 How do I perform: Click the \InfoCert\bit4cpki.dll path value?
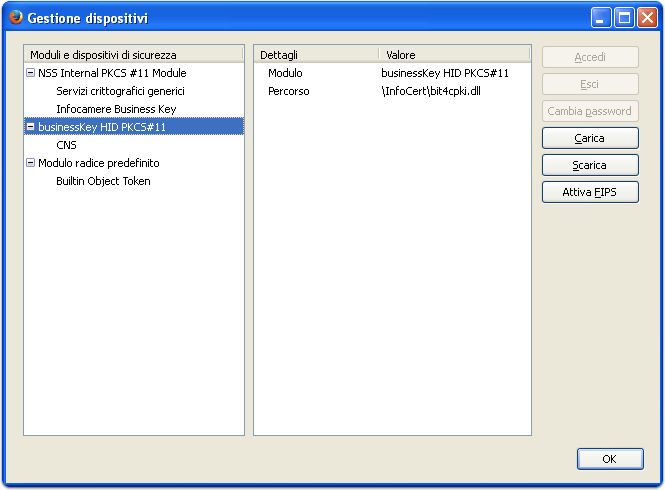click(431, 91)
